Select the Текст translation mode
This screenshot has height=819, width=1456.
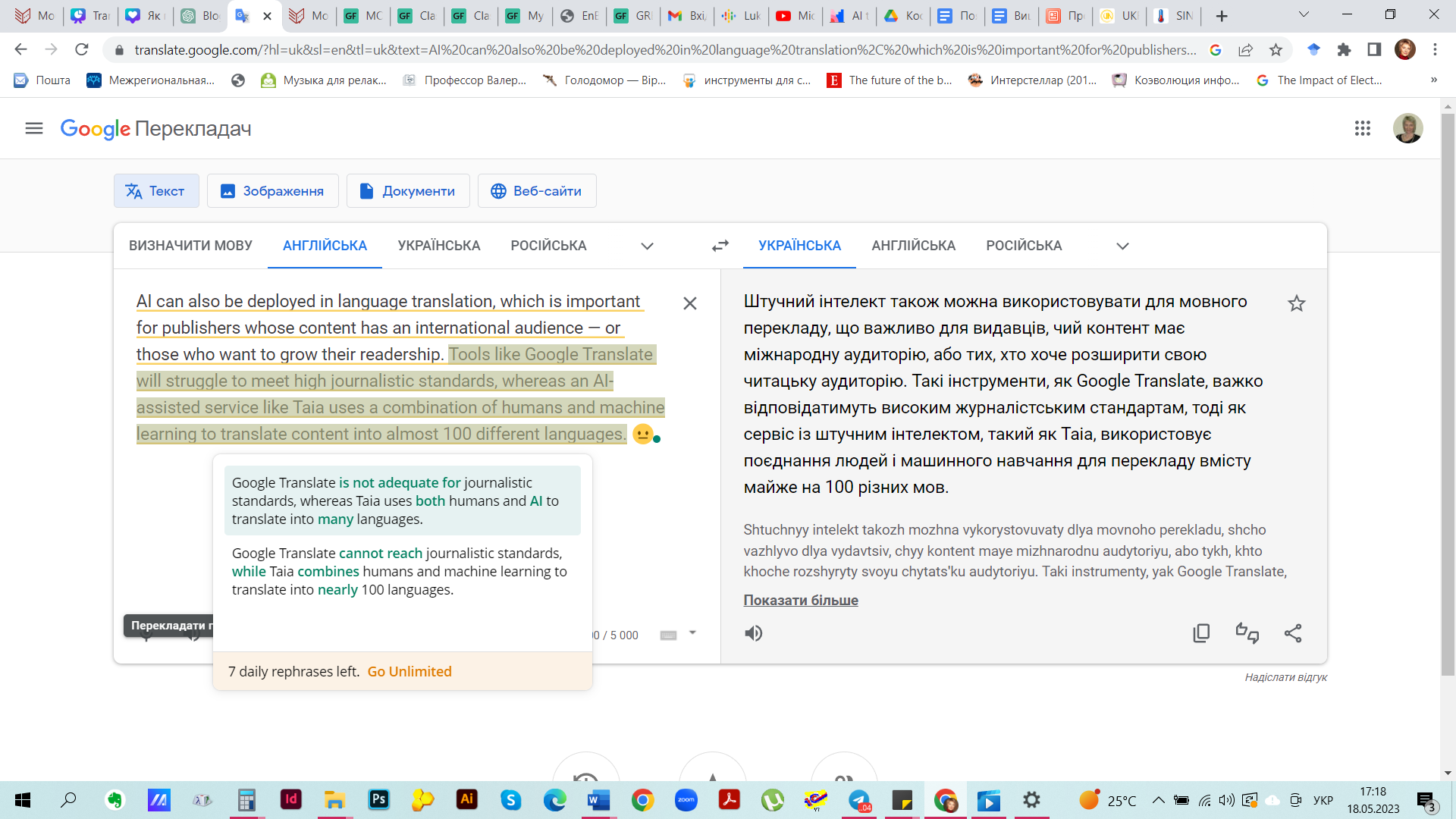click(x=156, y=191)
